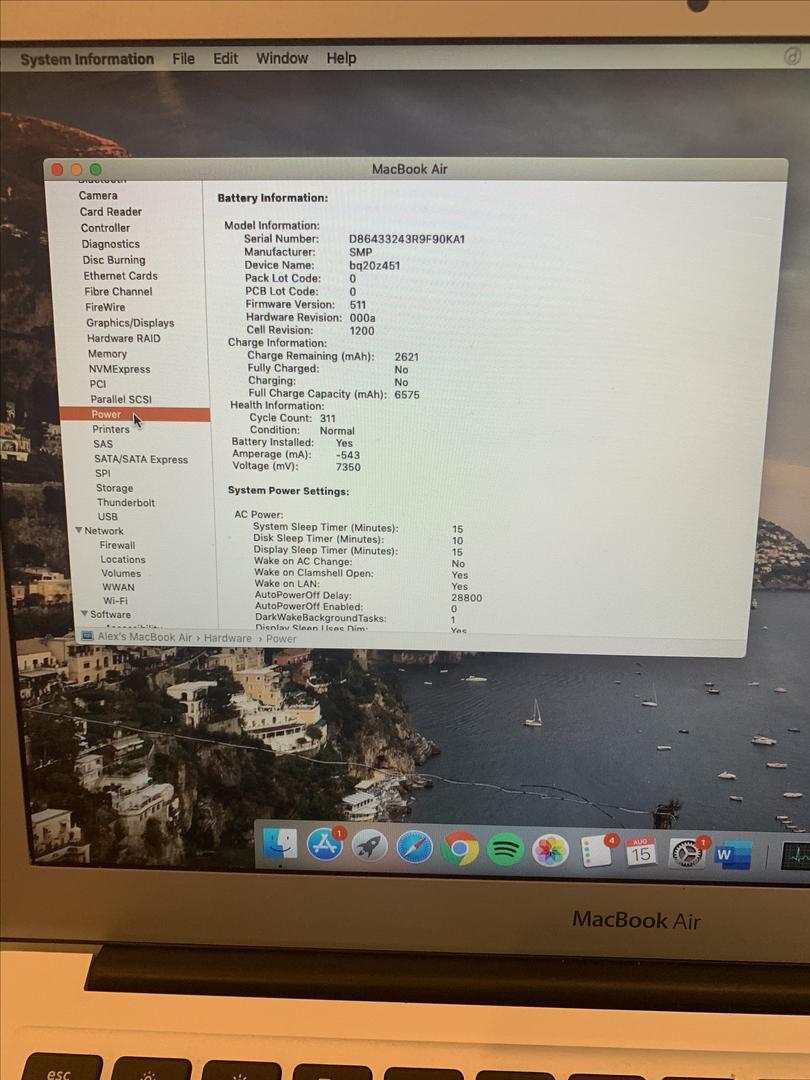Open Launchpad rocket icon in Dock
The height and width of the screenshot is (1080, 810).
(x=370, y=846)
